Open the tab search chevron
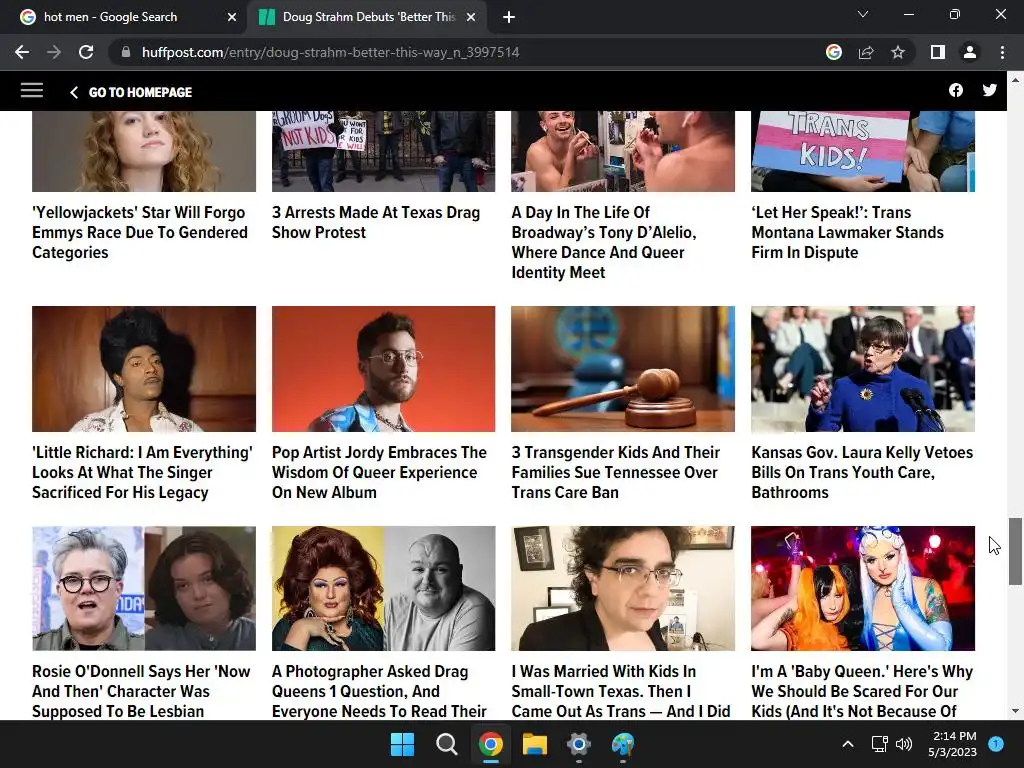The height and width of the screenshot is (768, 1024). pos(863,14)
